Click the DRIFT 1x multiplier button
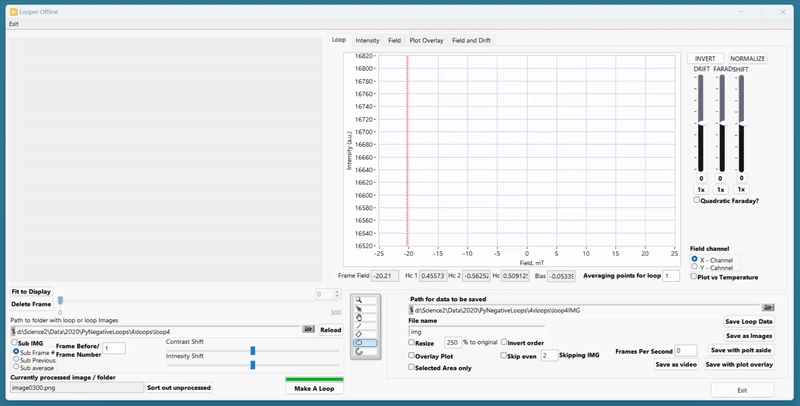The height and width of the screenshot is (406, 800). (701, 189)
